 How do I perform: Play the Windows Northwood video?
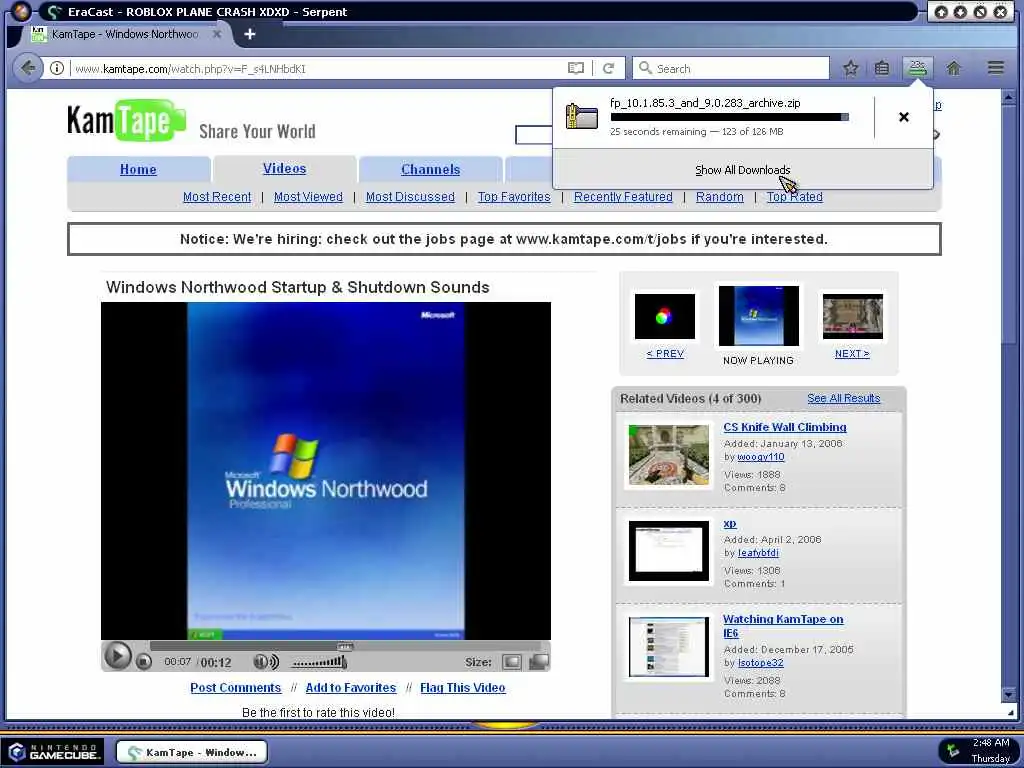(x=118, y=656)
